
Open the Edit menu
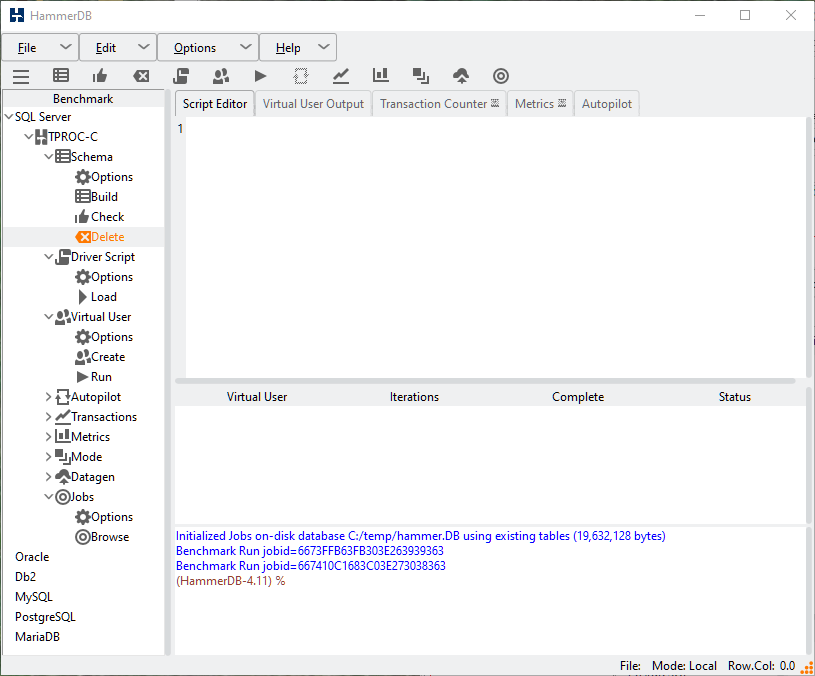pos(118,47)
